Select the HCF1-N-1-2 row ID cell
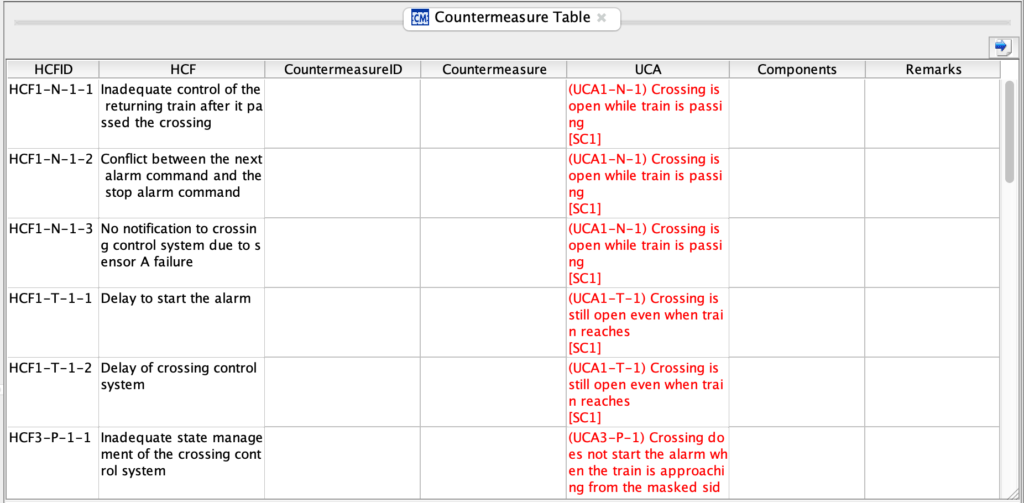 (x=52, y=159)
